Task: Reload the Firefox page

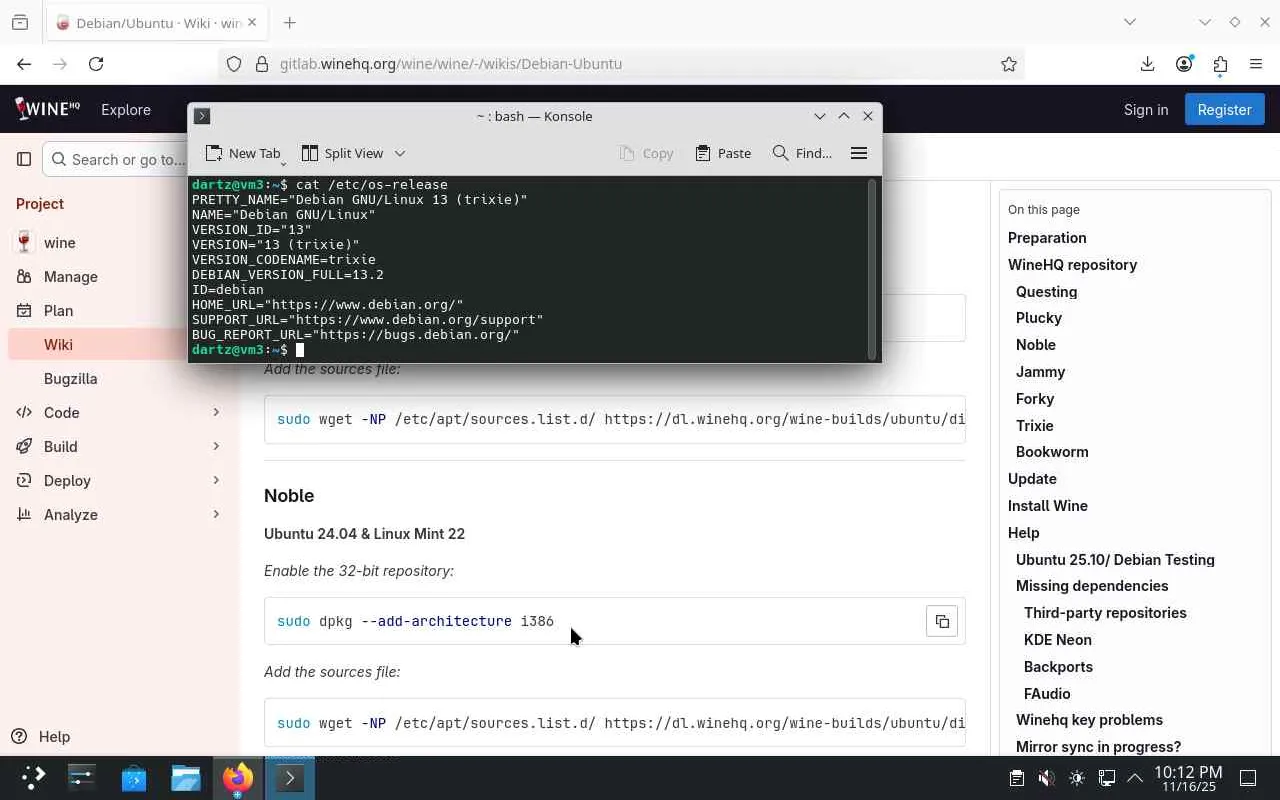Action: coord(96,64)
